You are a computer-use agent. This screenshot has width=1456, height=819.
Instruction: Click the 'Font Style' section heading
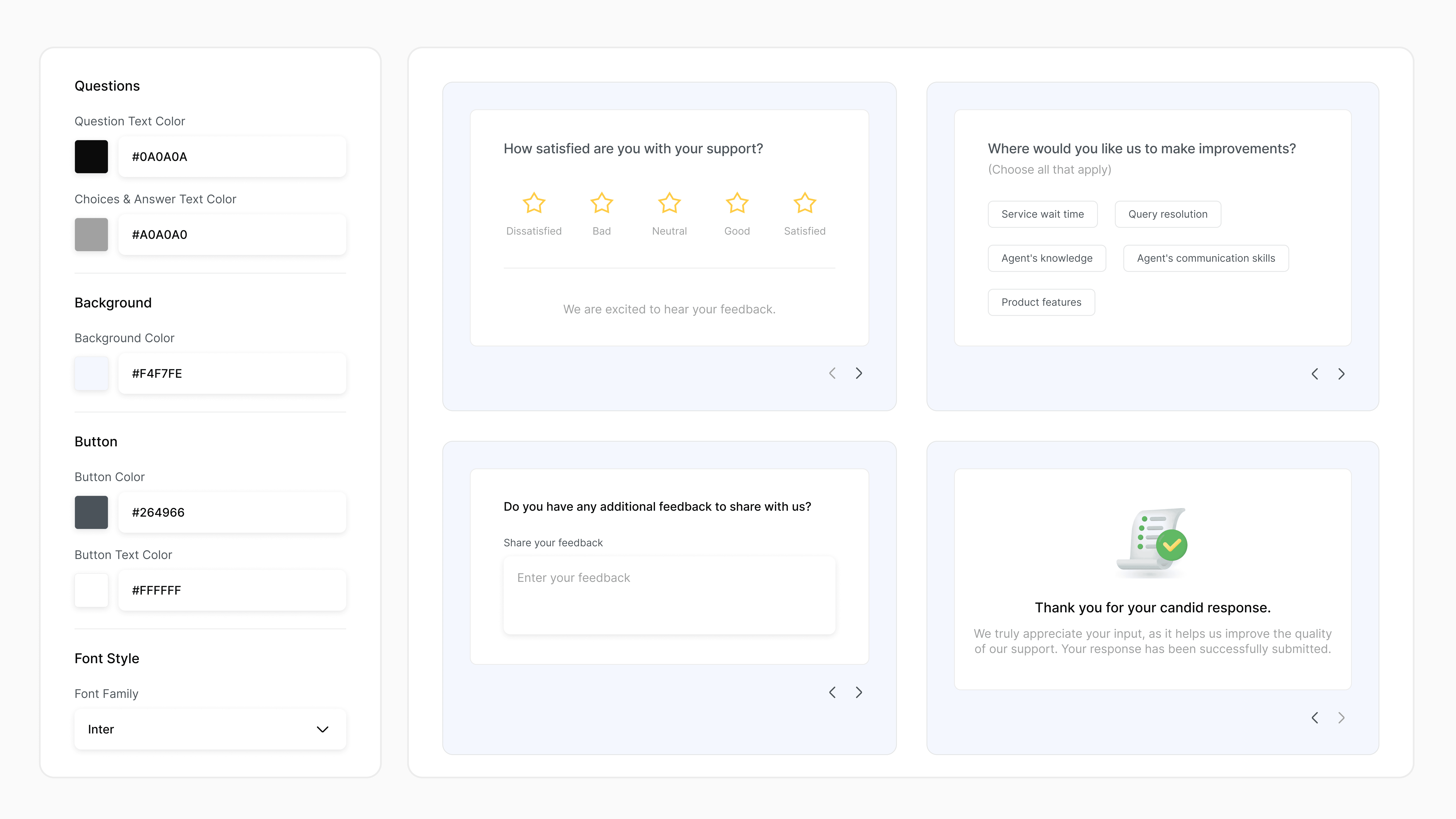(x=107, y=659)
